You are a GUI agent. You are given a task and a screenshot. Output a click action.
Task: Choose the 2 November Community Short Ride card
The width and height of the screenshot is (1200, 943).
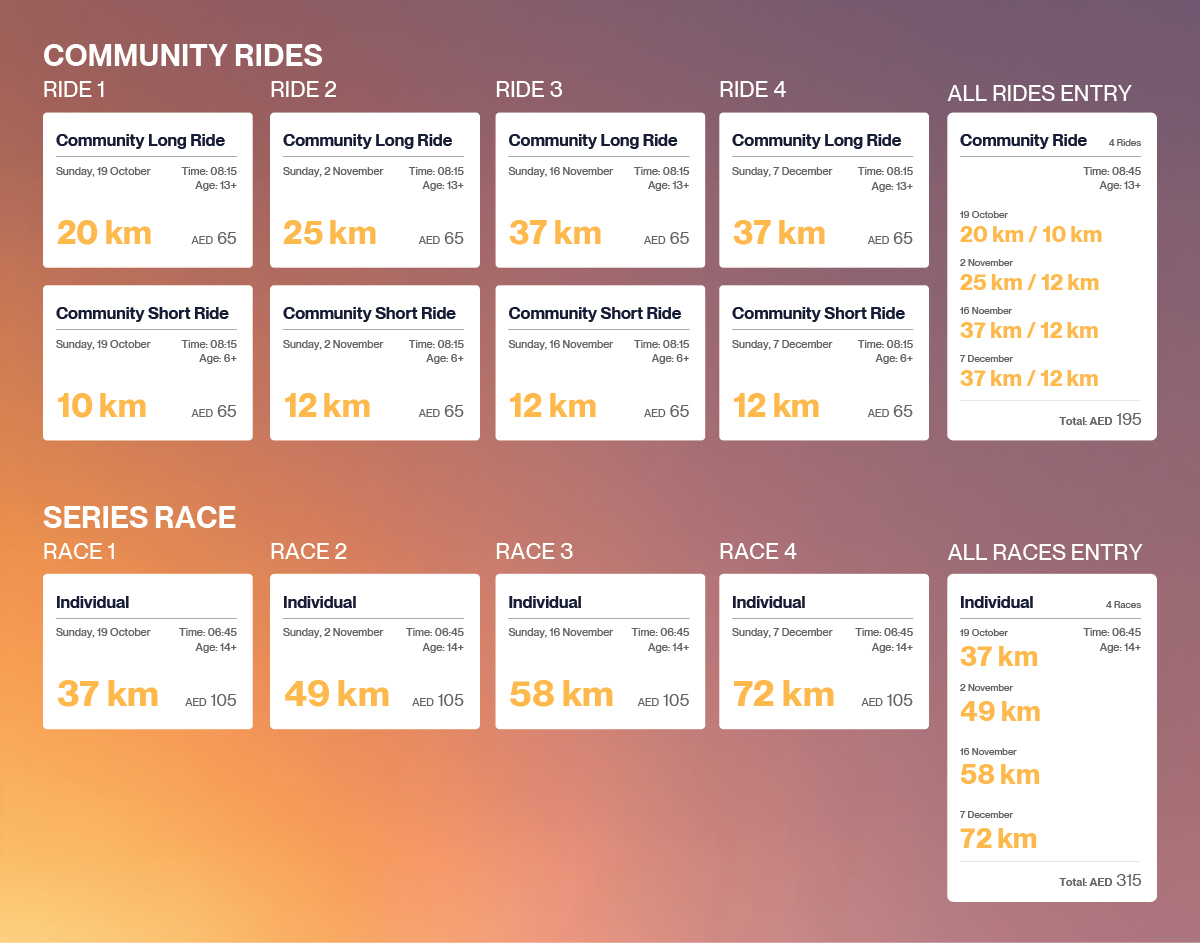click(x=374, y=363)
